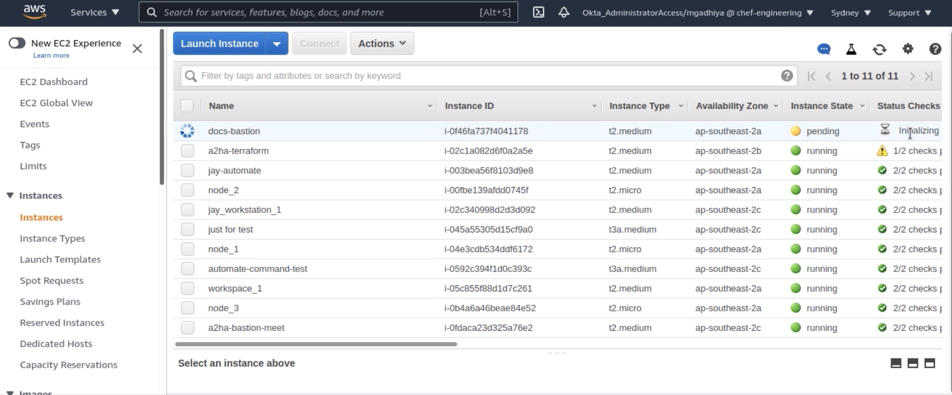Open the feedback chat bubble icon
This screenshot has width=952, height=395.
824,49
